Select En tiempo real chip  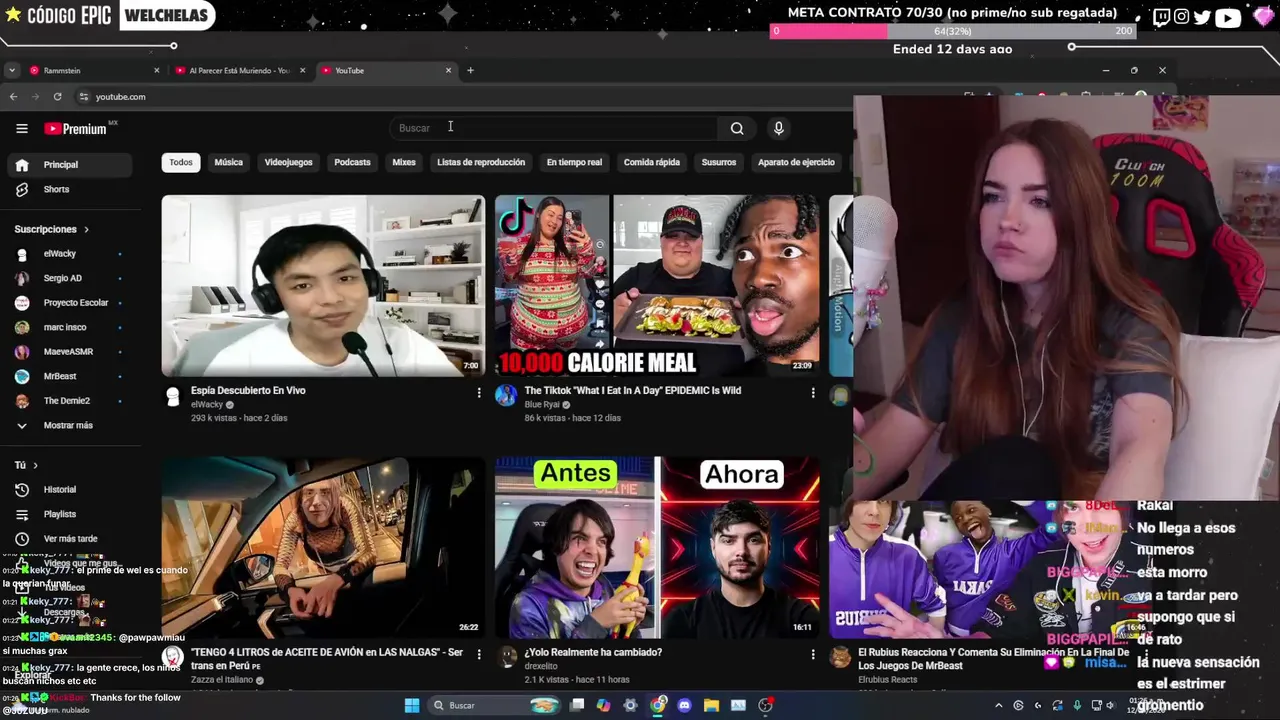[574, 162]
